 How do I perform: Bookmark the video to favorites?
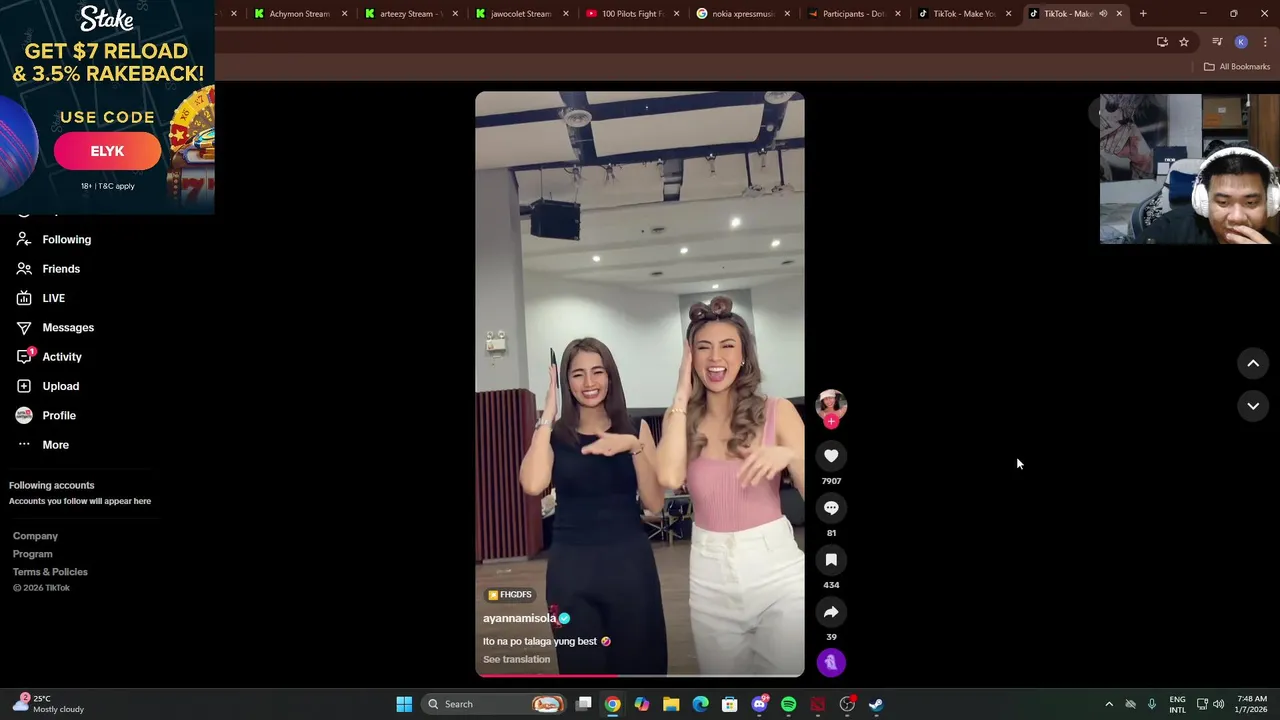(831, 560)
